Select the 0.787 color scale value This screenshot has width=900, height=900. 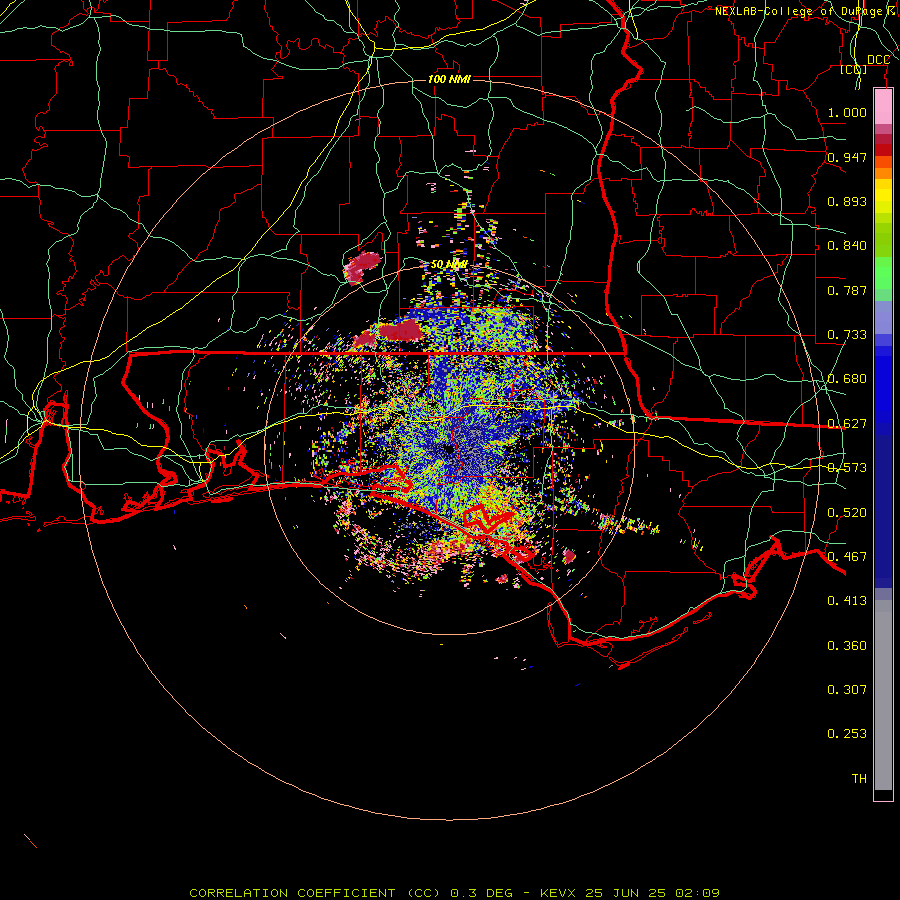tap(847, 290)
